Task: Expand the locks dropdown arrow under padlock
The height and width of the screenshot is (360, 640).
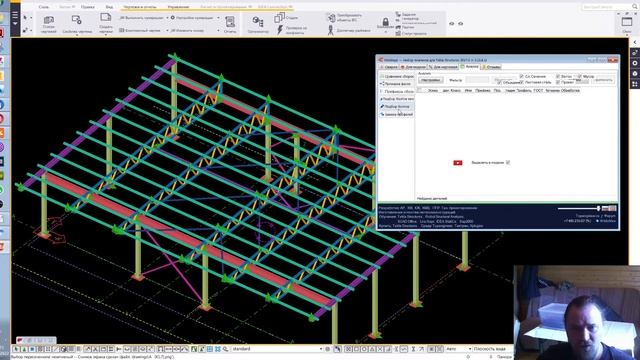Action: coord(385,32)
